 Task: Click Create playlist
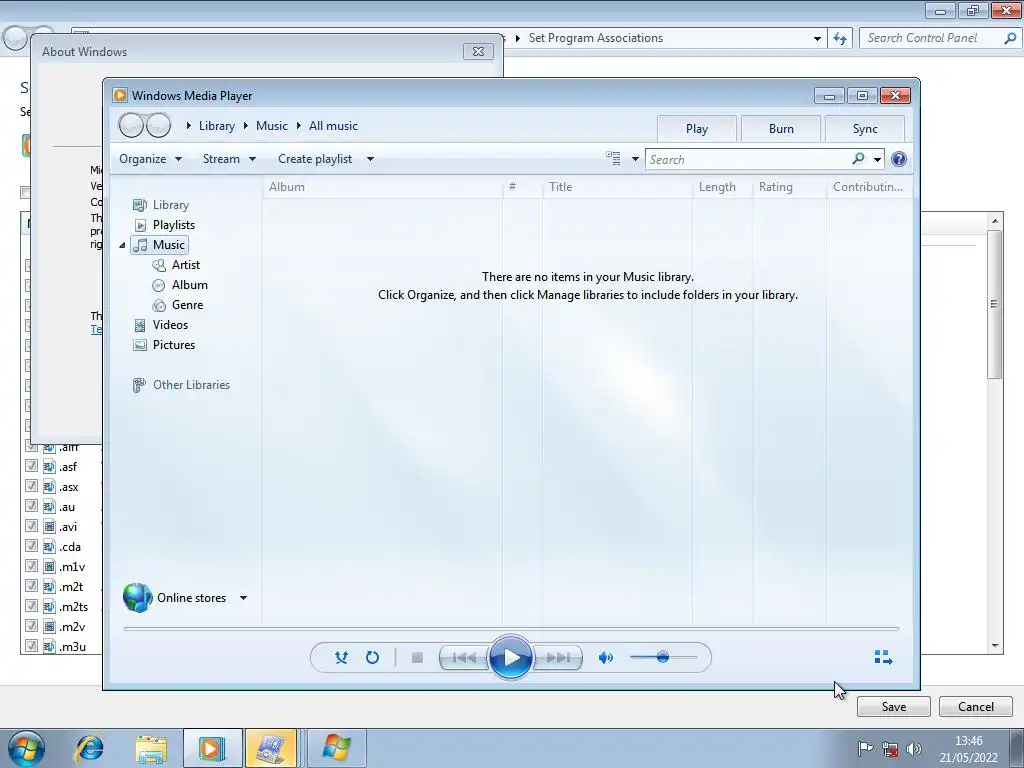coord(315,159)
